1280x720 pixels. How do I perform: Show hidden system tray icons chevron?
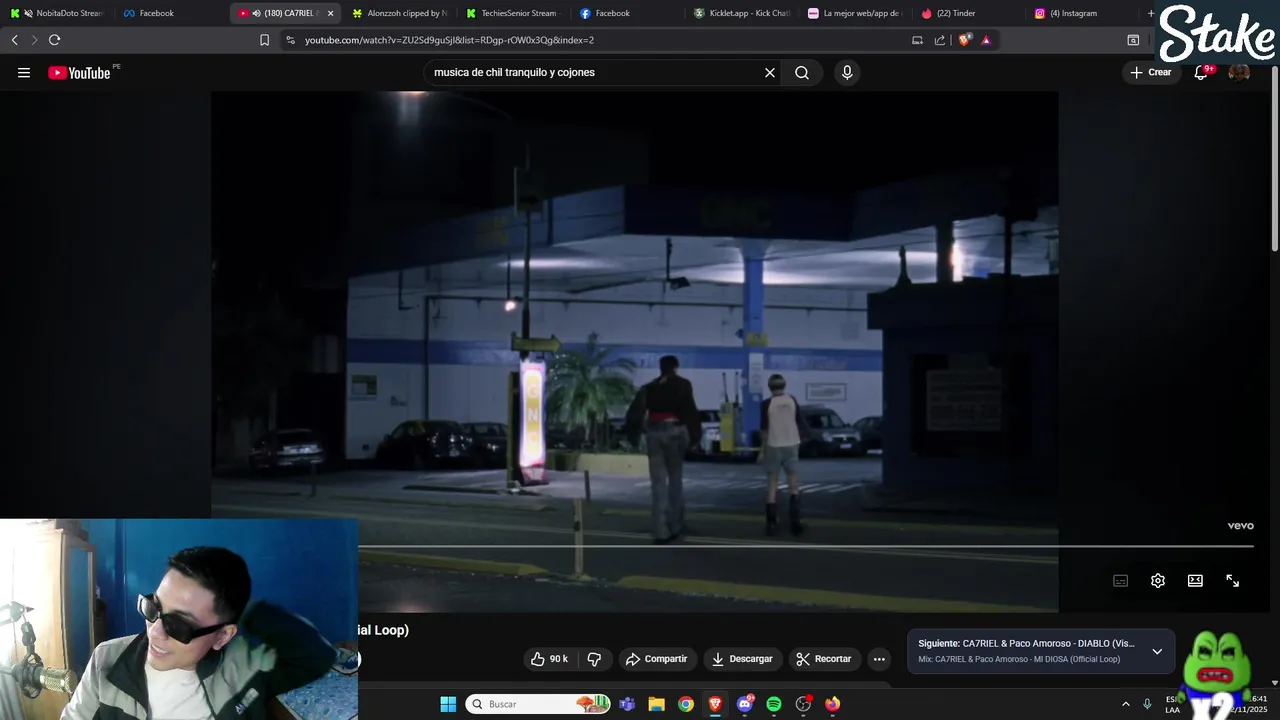1126,704
